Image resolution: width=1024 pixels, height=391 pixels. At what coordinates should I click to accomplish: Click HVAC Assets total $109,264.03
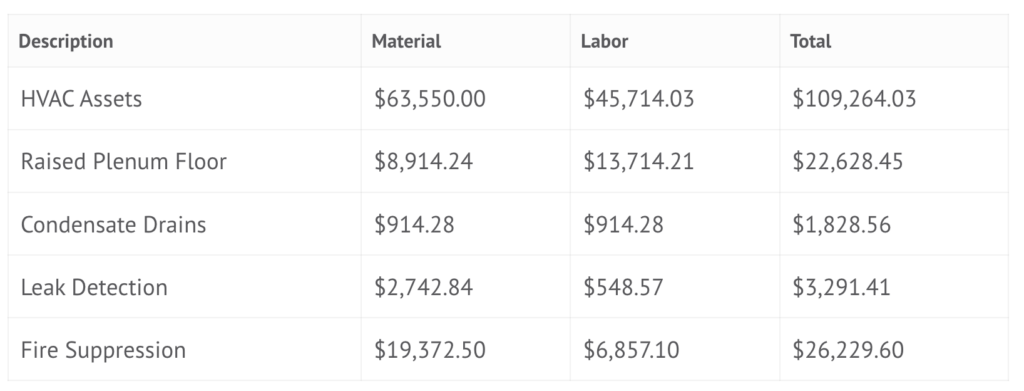854,99
